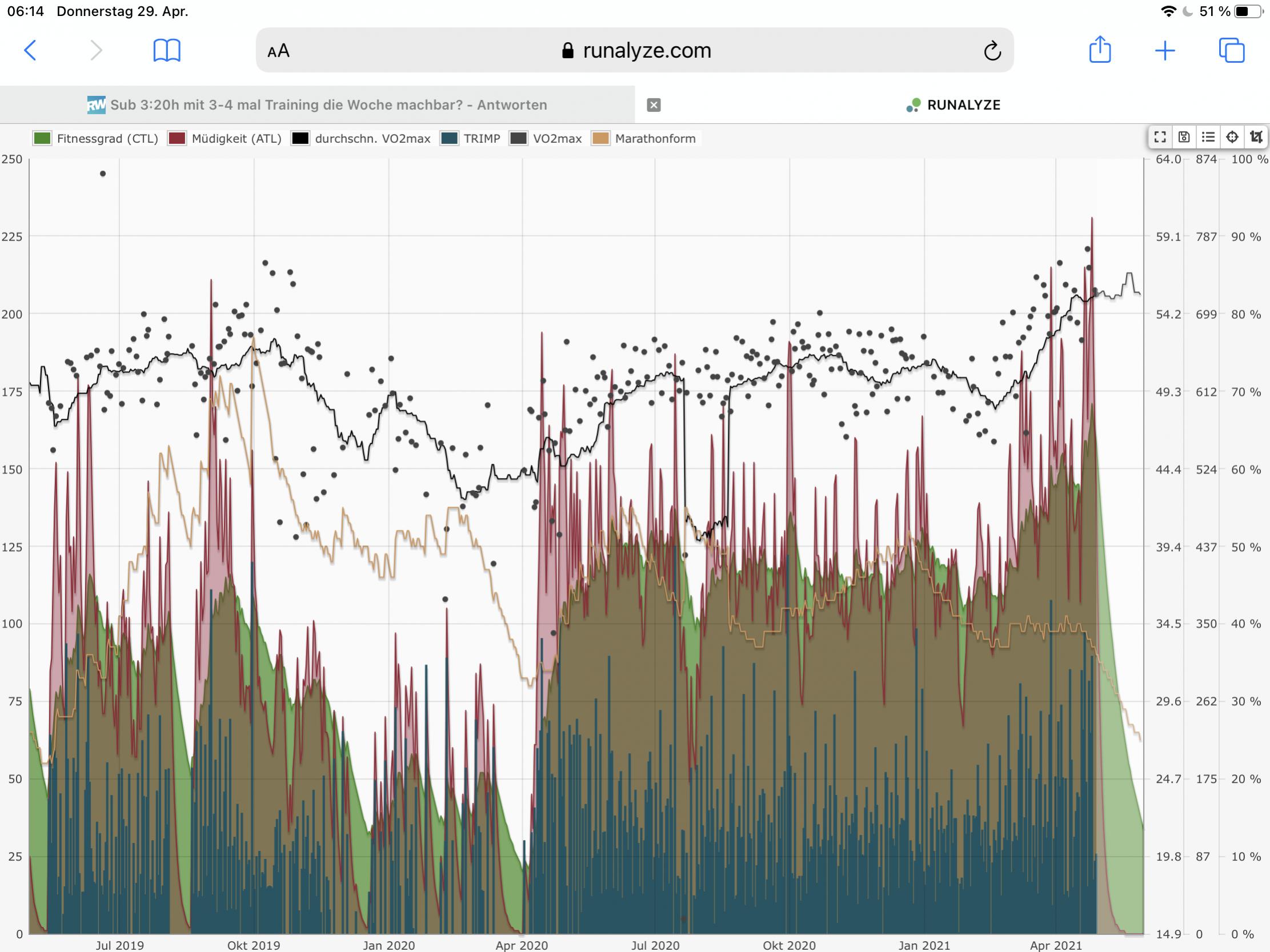
Task: Reload the runalyze.com page
Action: click(x=992, y=51)
